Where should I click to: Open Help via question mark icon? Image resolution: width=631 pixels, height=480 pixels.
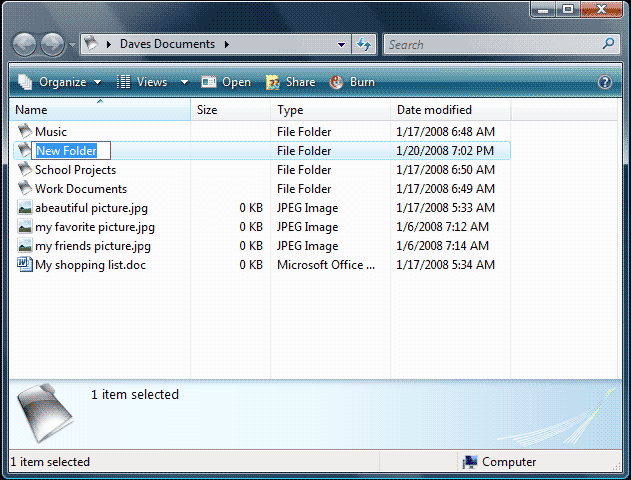[605, 82]
